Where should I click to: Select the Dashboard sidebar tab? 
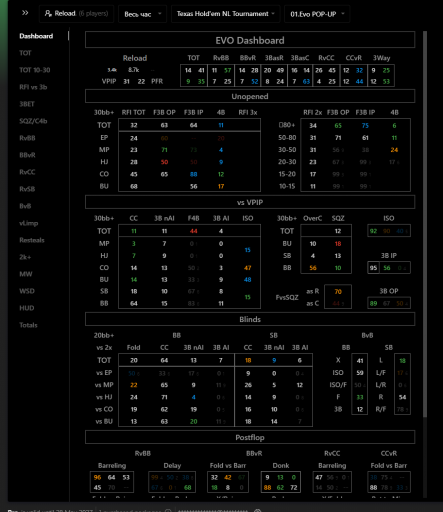click(36, 36)
